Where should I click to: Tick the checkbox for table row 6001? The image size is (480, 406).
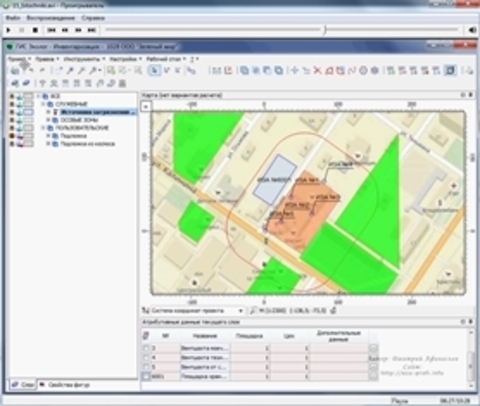point(146,376)
